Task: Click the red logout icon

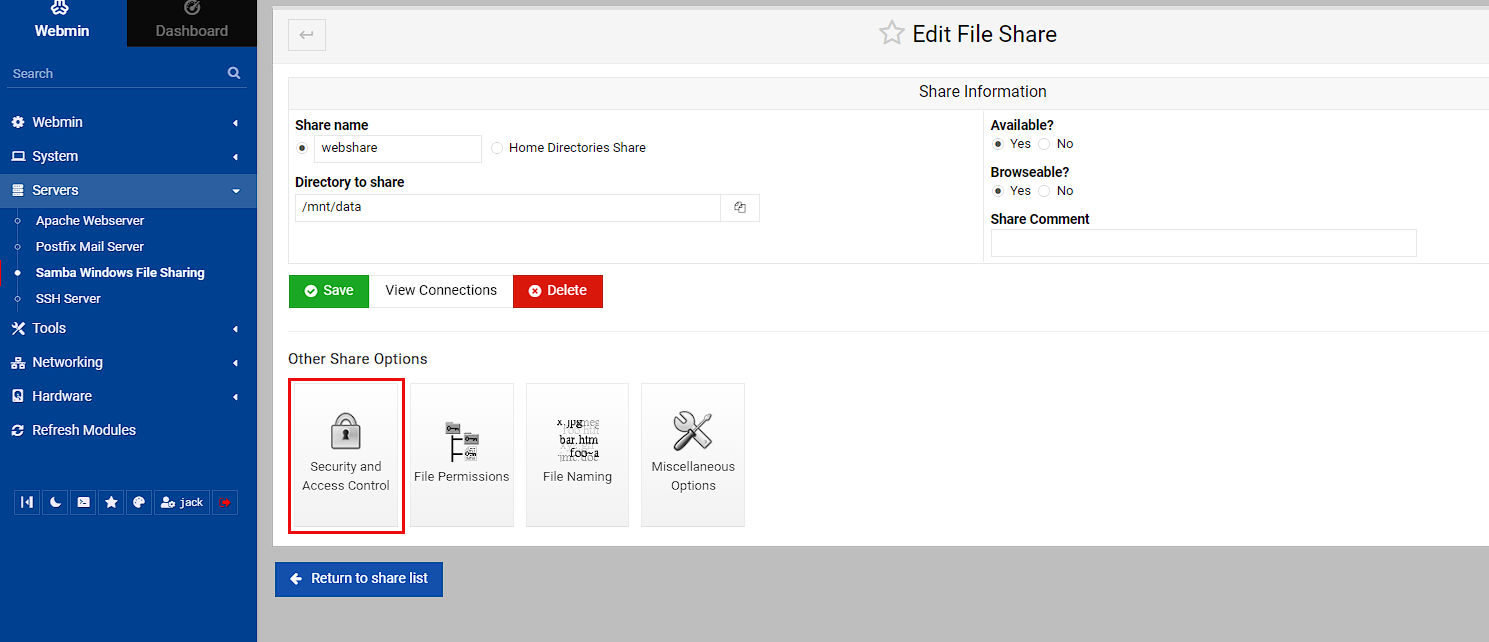Action: [x=225, y=502]
